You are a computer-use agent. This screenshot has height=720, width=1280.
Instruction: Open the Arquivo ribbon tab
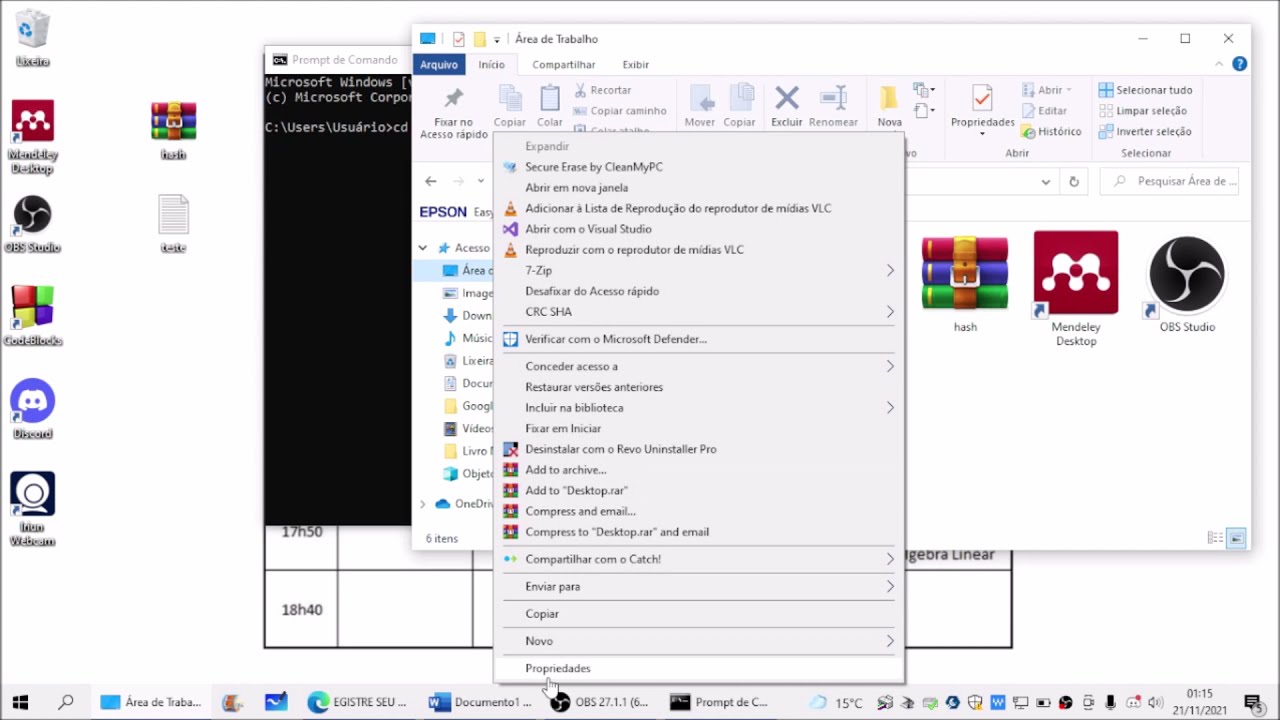[438, 64]
